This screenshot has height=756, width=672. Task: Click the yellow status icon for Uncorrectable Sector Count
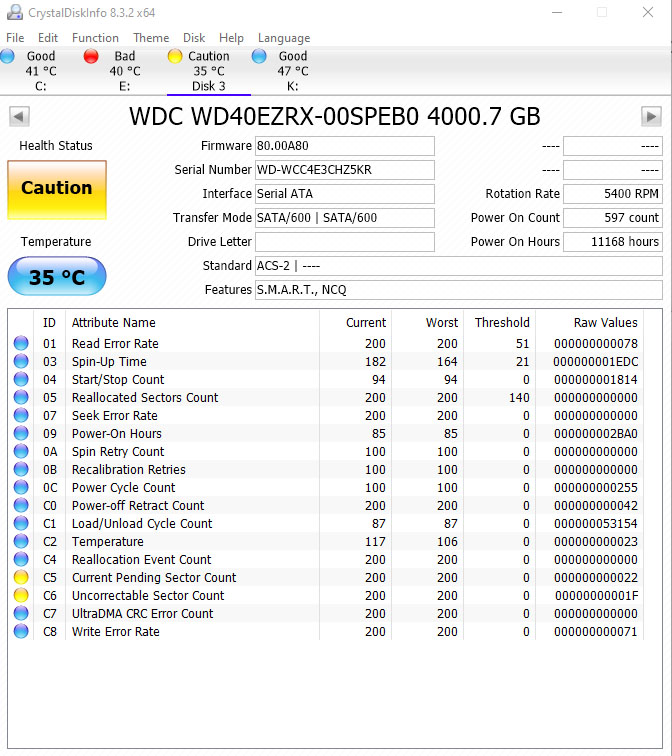(20, 596)
